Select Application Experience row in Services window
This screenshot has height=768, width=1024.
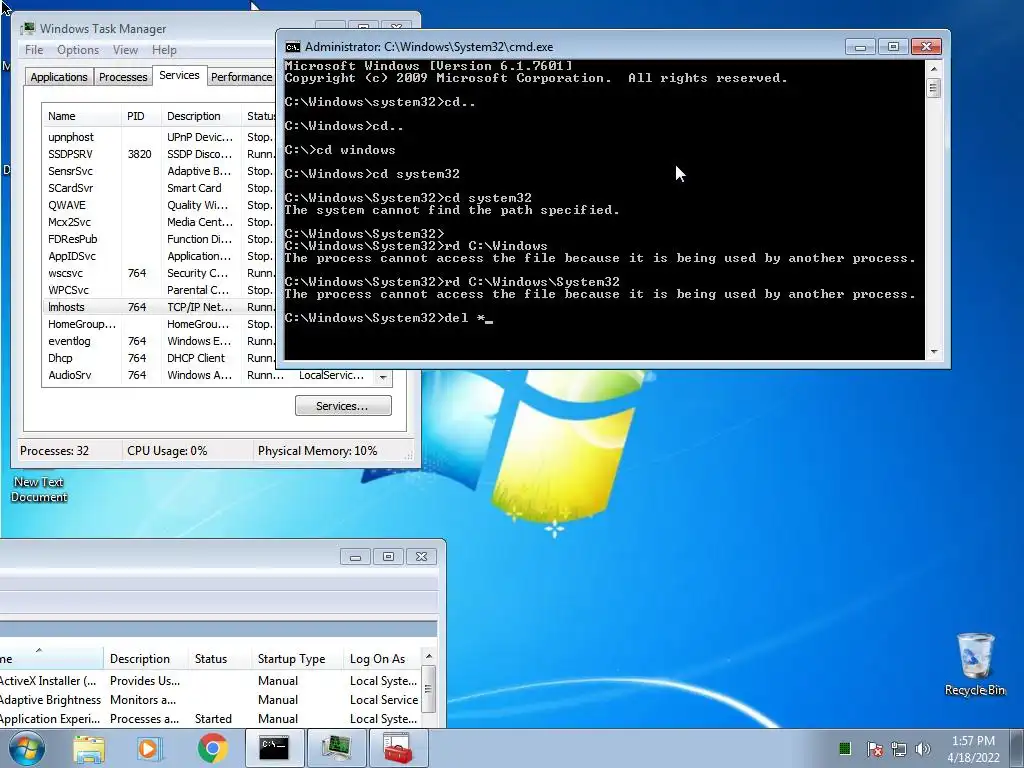point(211,718)
